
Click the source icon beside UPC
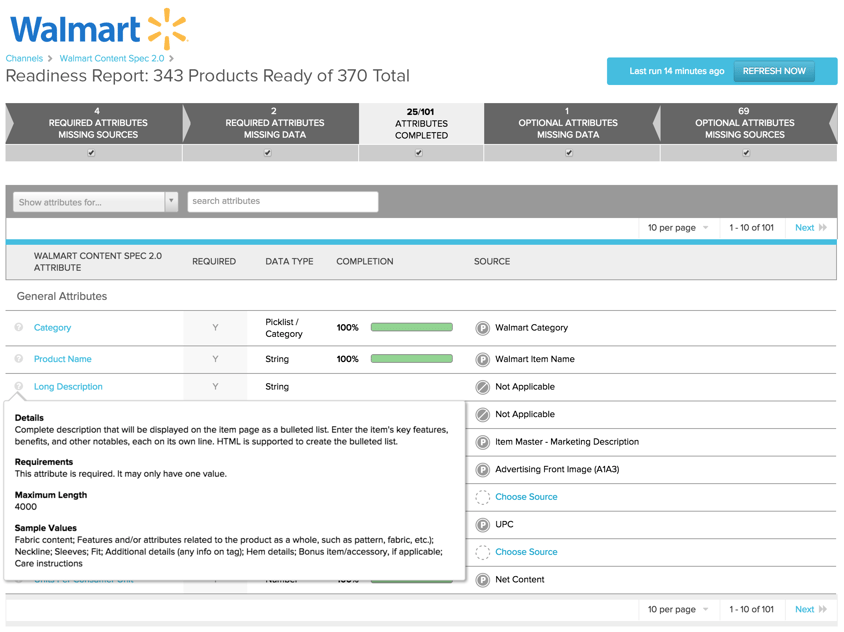pyautogui.click(x=482, y=524)
